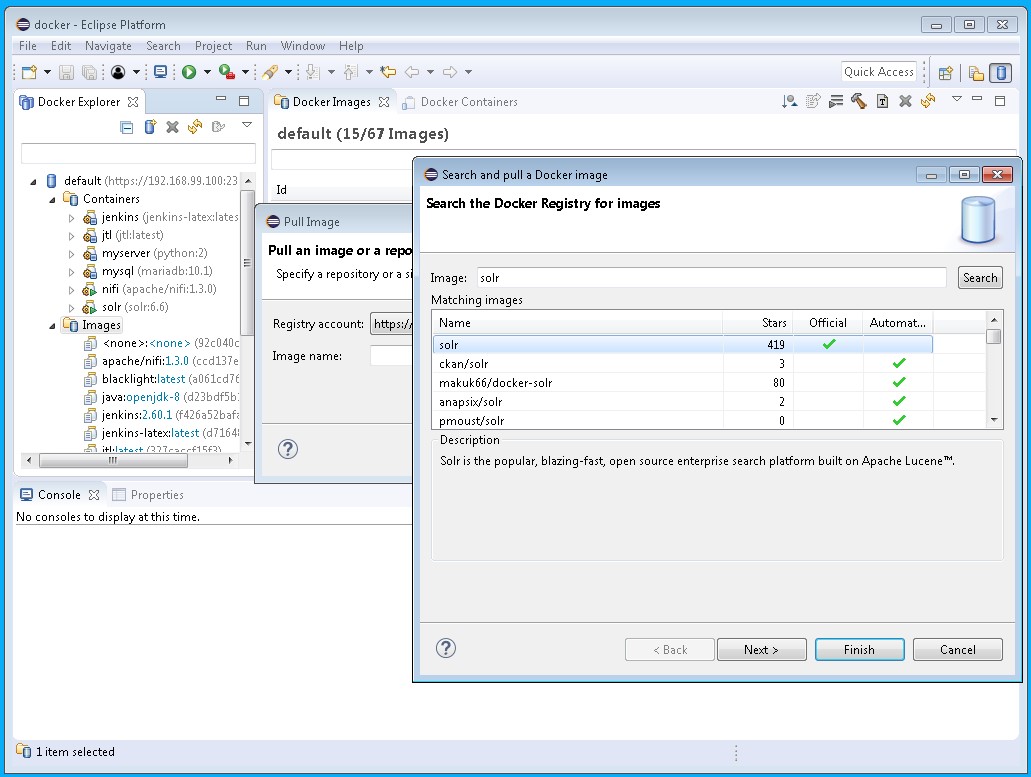This screenshot has height=777, width=1031.
Task: Open the Docker Explorer view menu triangle
Action: click(x=247, y=126)
